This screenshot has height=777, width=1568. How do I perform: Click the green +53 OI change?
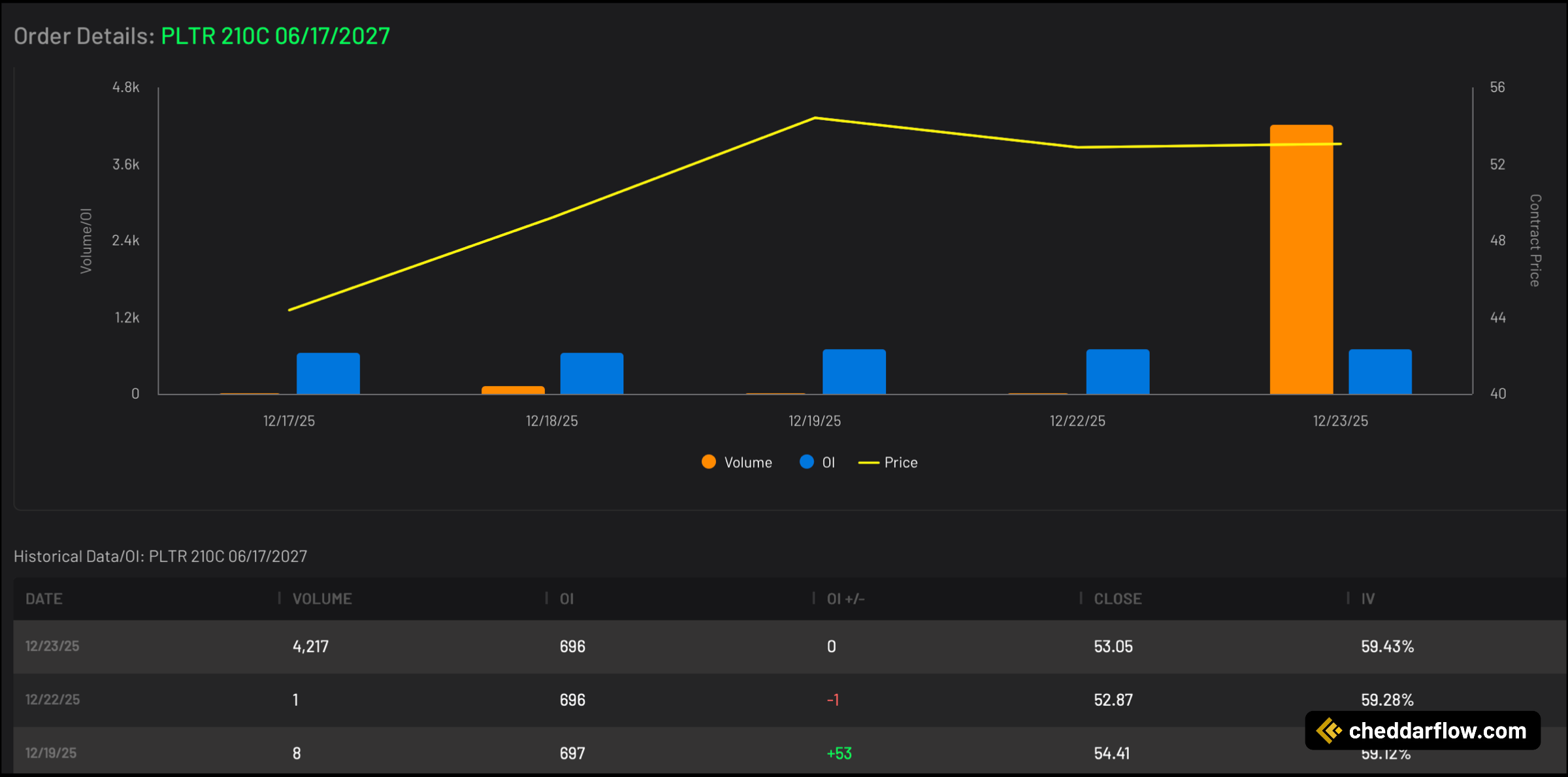pos(839,753)
